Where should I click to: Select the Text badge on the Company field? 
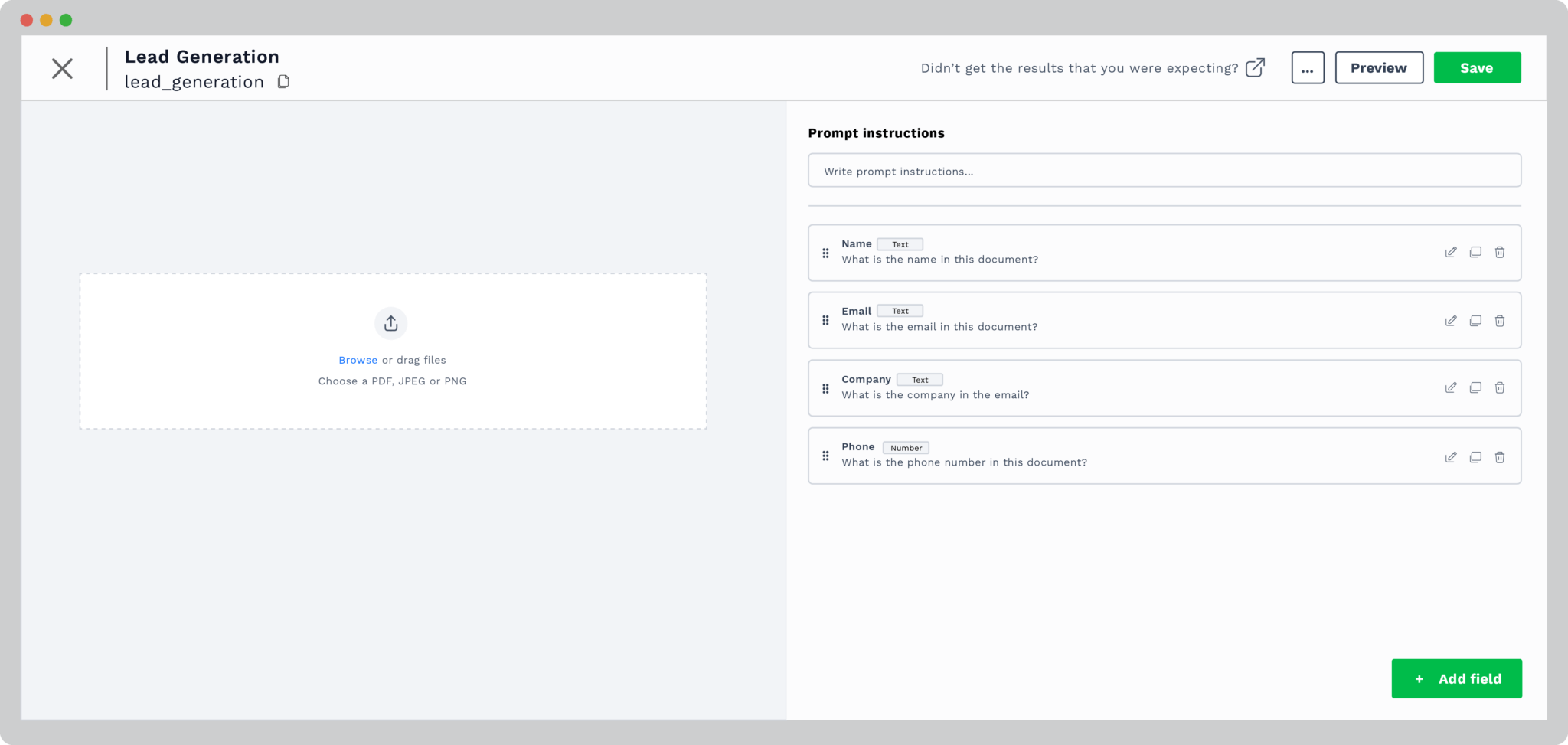click(x=920, y=379)
